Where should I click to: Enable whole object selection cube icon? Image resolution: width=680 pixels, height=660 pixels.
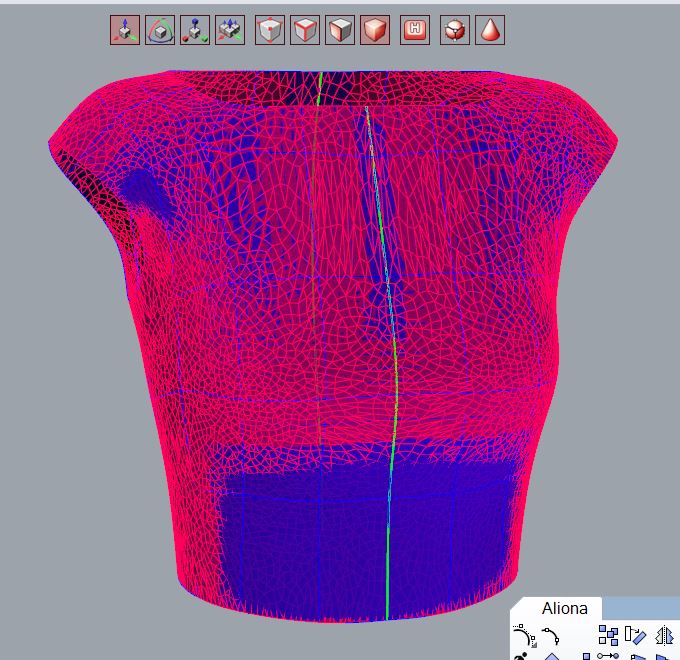(375, 30)
